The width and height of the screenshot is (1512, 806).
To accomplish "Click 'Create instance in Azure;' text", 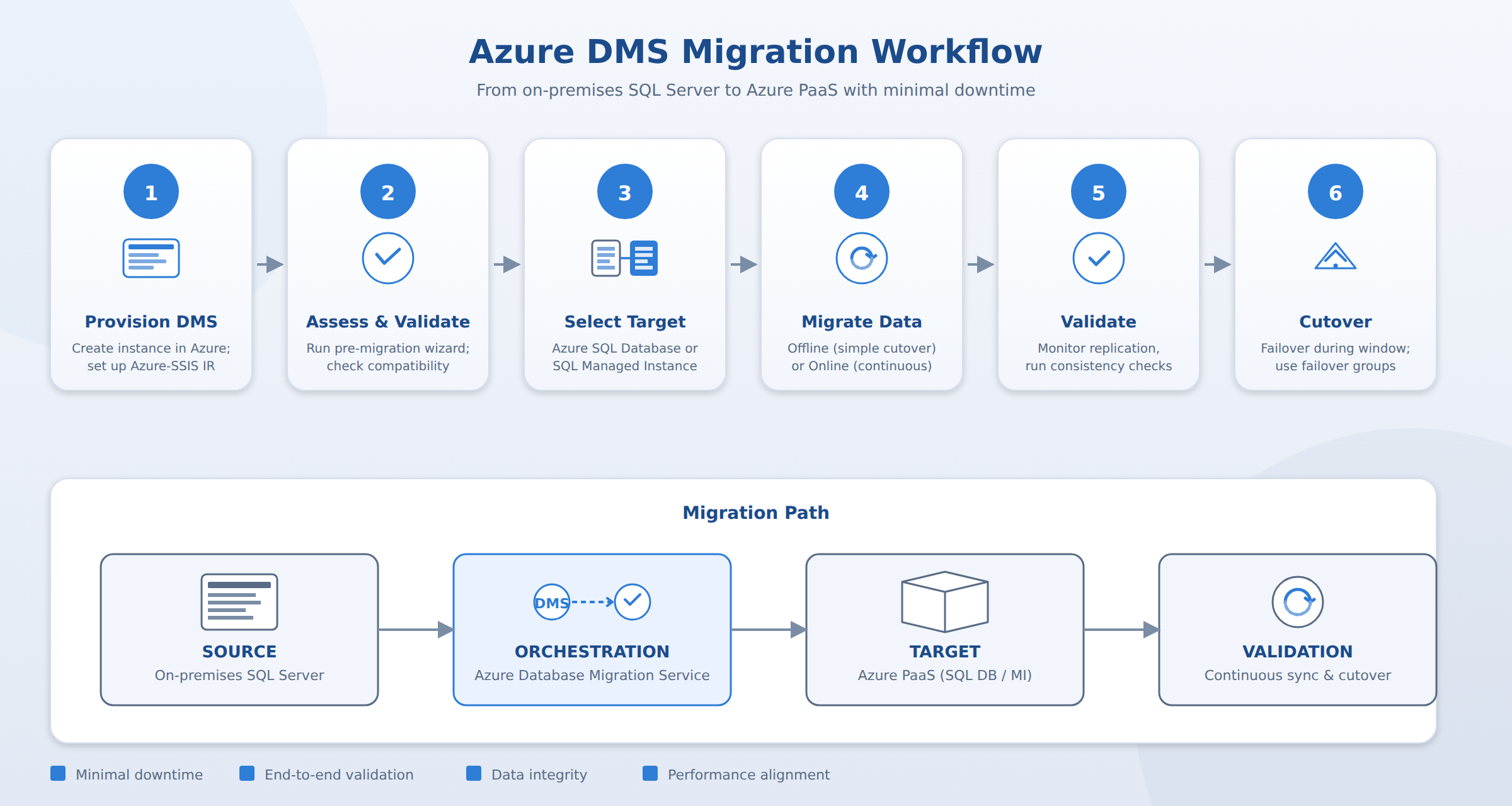I will coord(151,348).
